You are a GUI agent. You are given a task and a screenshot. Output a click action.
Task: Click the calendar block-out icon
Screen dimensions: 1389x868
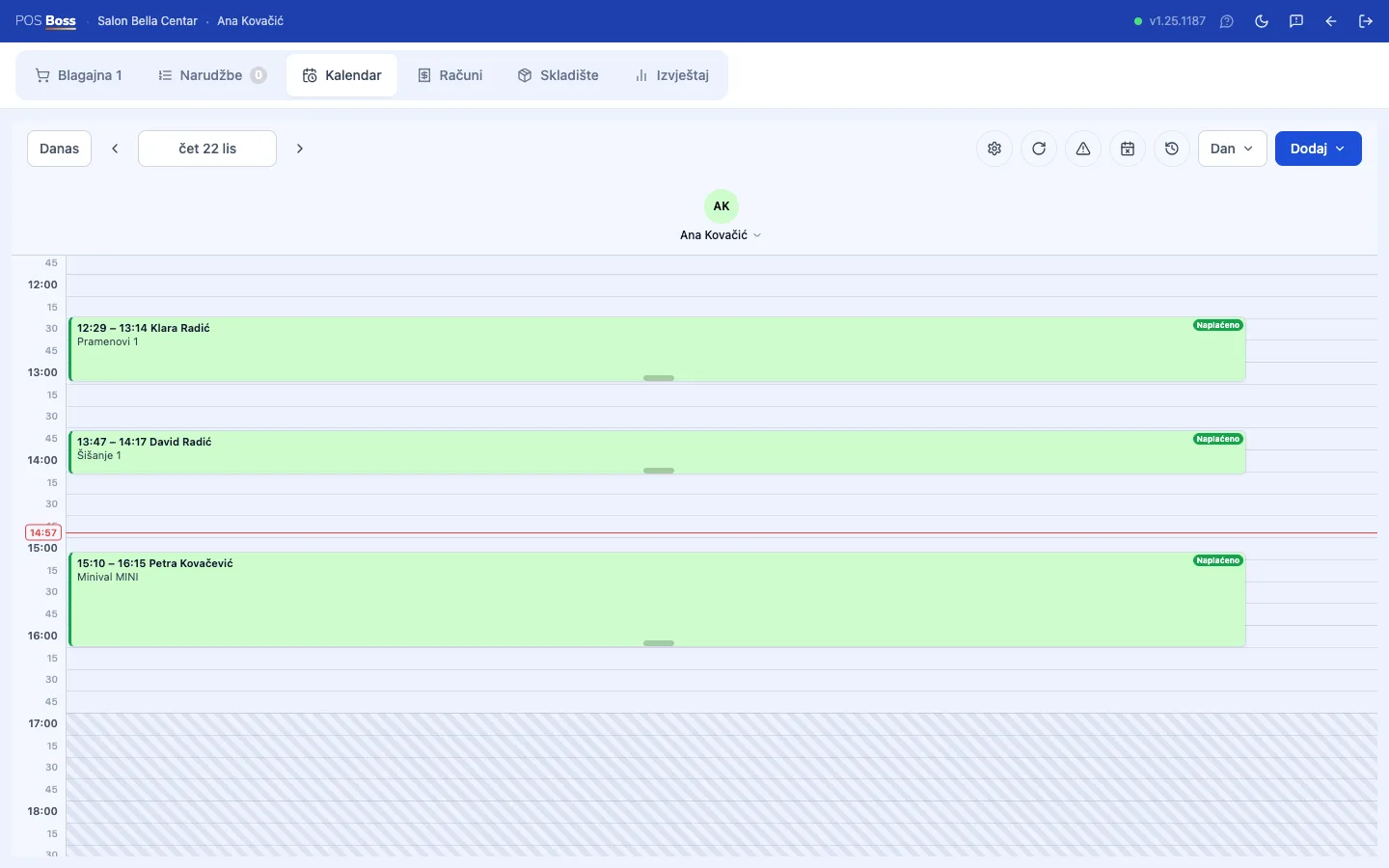(x=1128, y=149)
